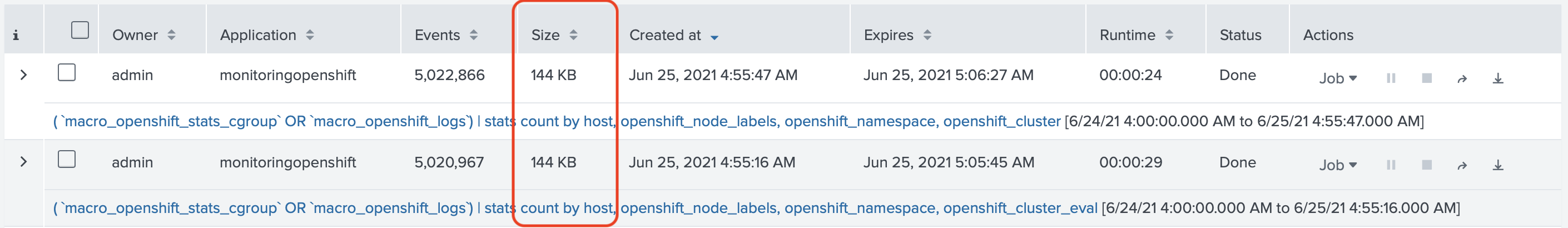This screenshot has width=1568, height=228.
Task: Open the Job dropdown for second row
Action: (x=1338, y=165)
